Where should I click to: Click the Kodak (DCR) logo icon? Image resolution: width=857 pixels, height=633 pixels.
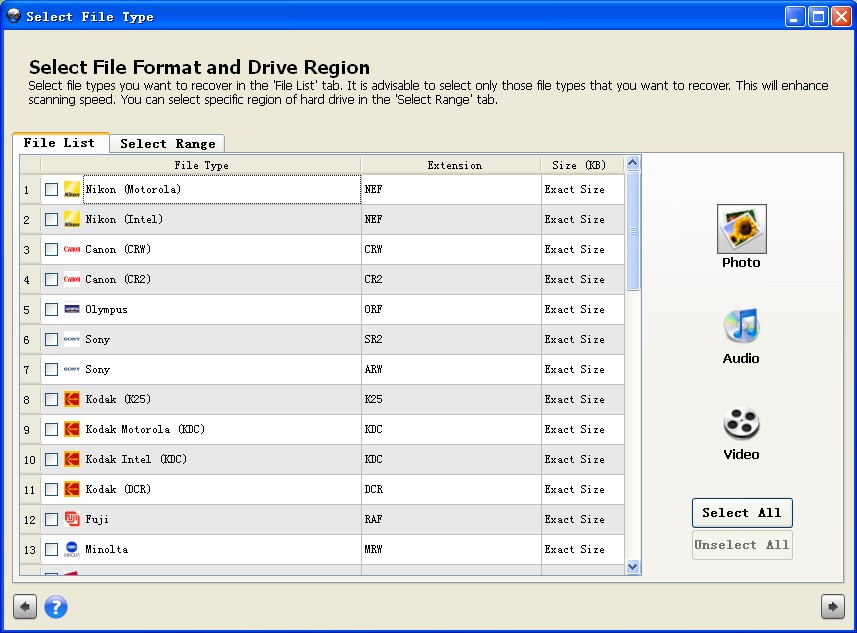[x=72, y=489]
